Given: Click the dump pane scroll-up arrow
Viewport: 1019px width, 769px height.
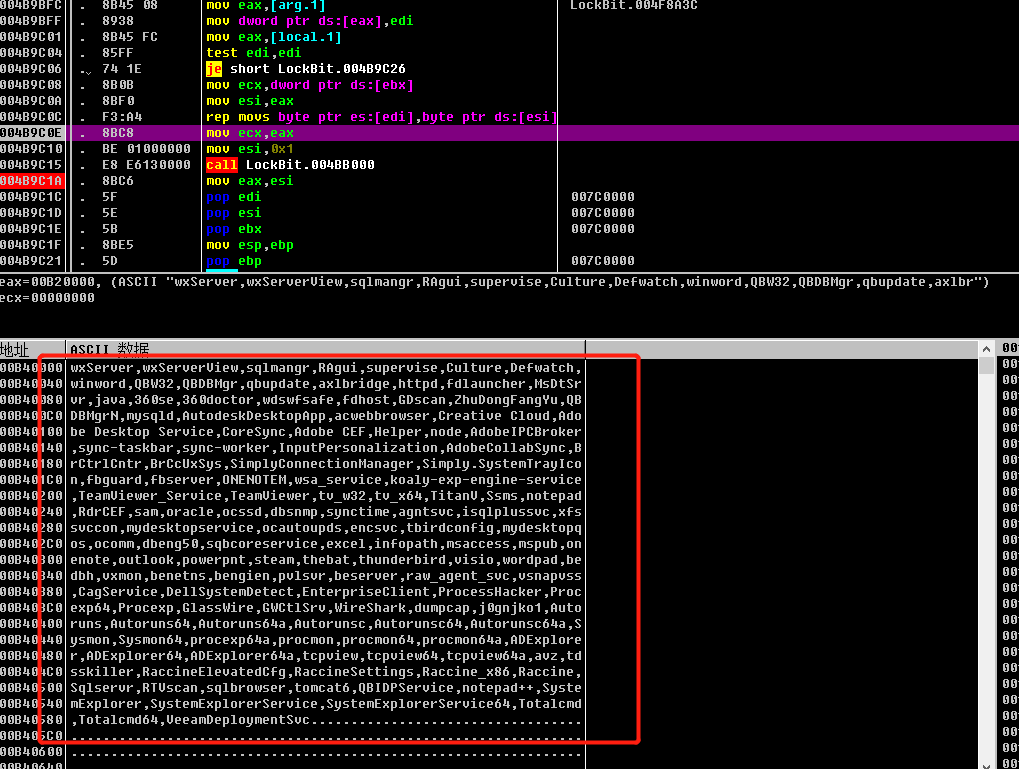Looking at the screenshot, I should click(x=986, y=349).
